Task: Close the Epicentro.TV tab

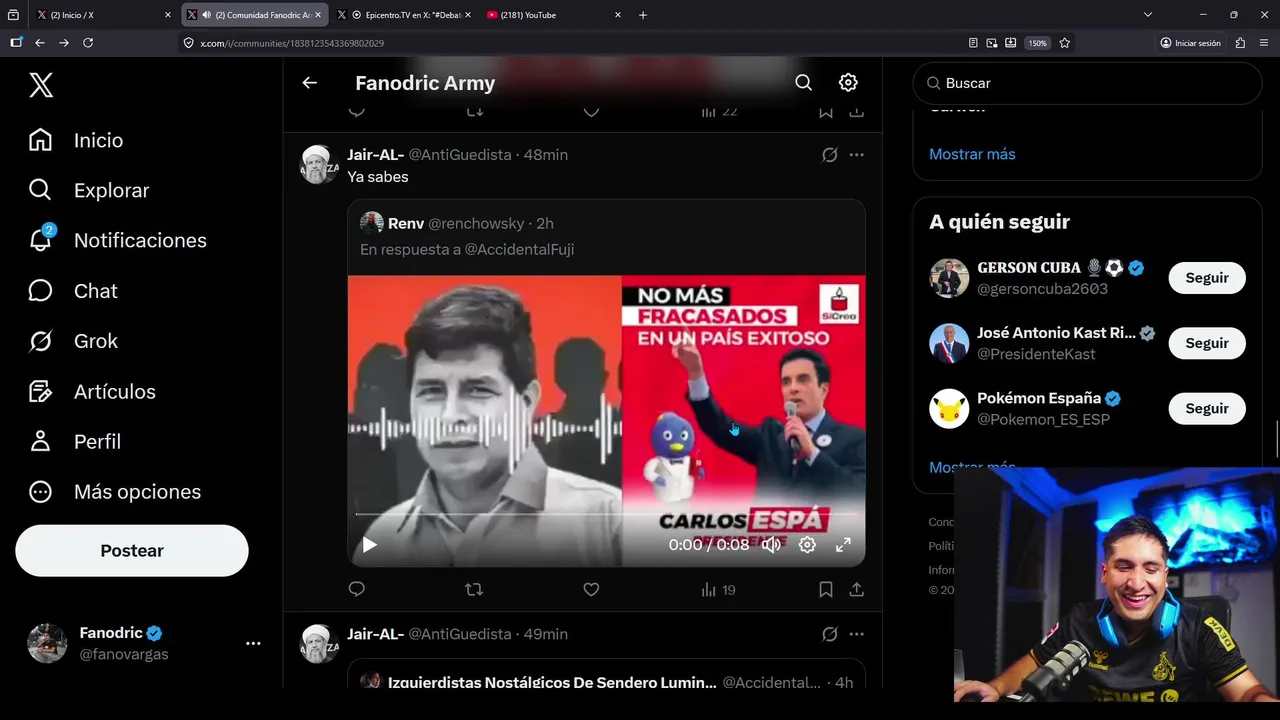Action: 467,15
